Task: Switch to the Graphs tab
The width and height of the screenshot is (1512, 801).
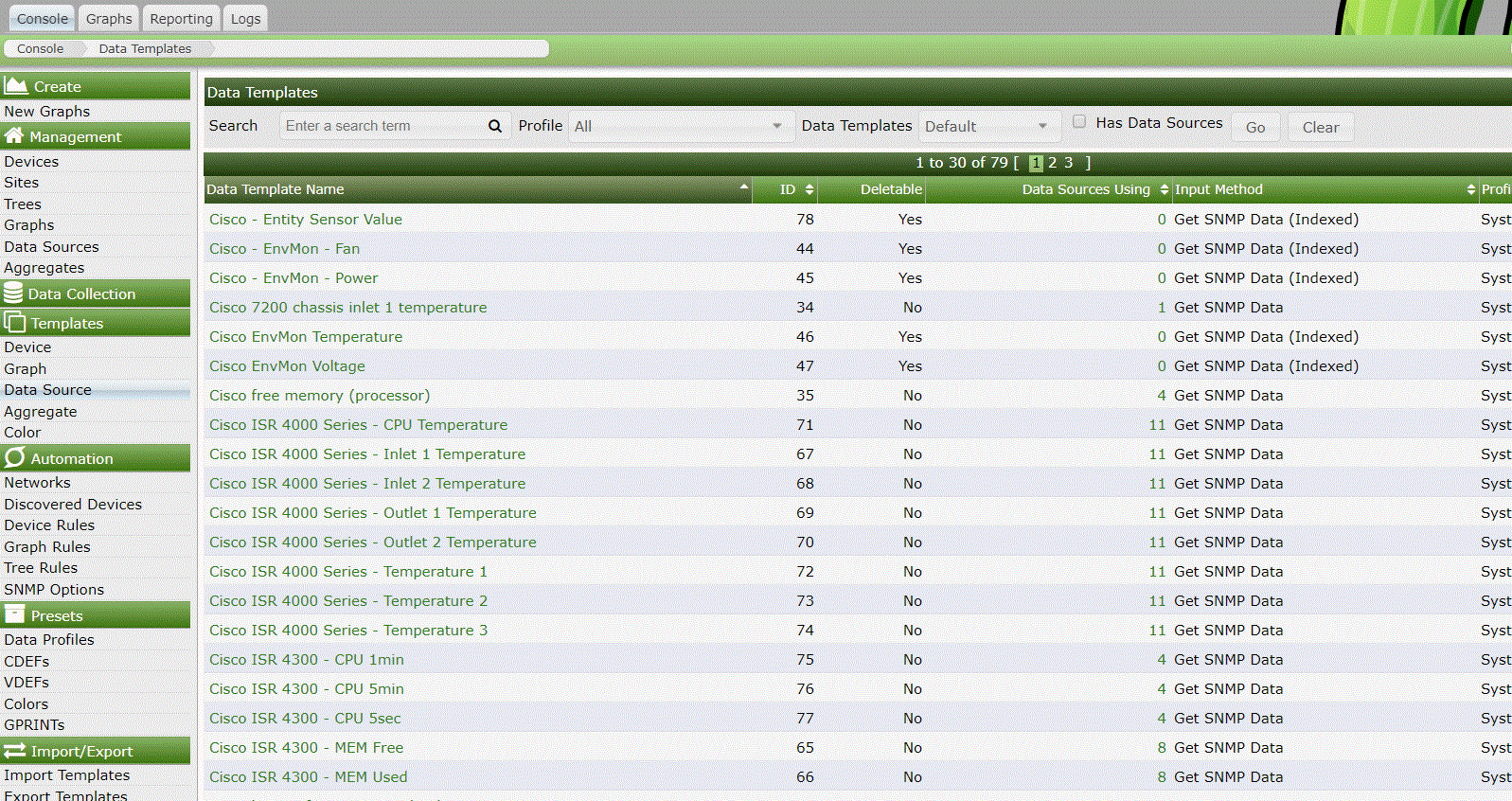Action: pyautogui.click(x=109, y=18)
